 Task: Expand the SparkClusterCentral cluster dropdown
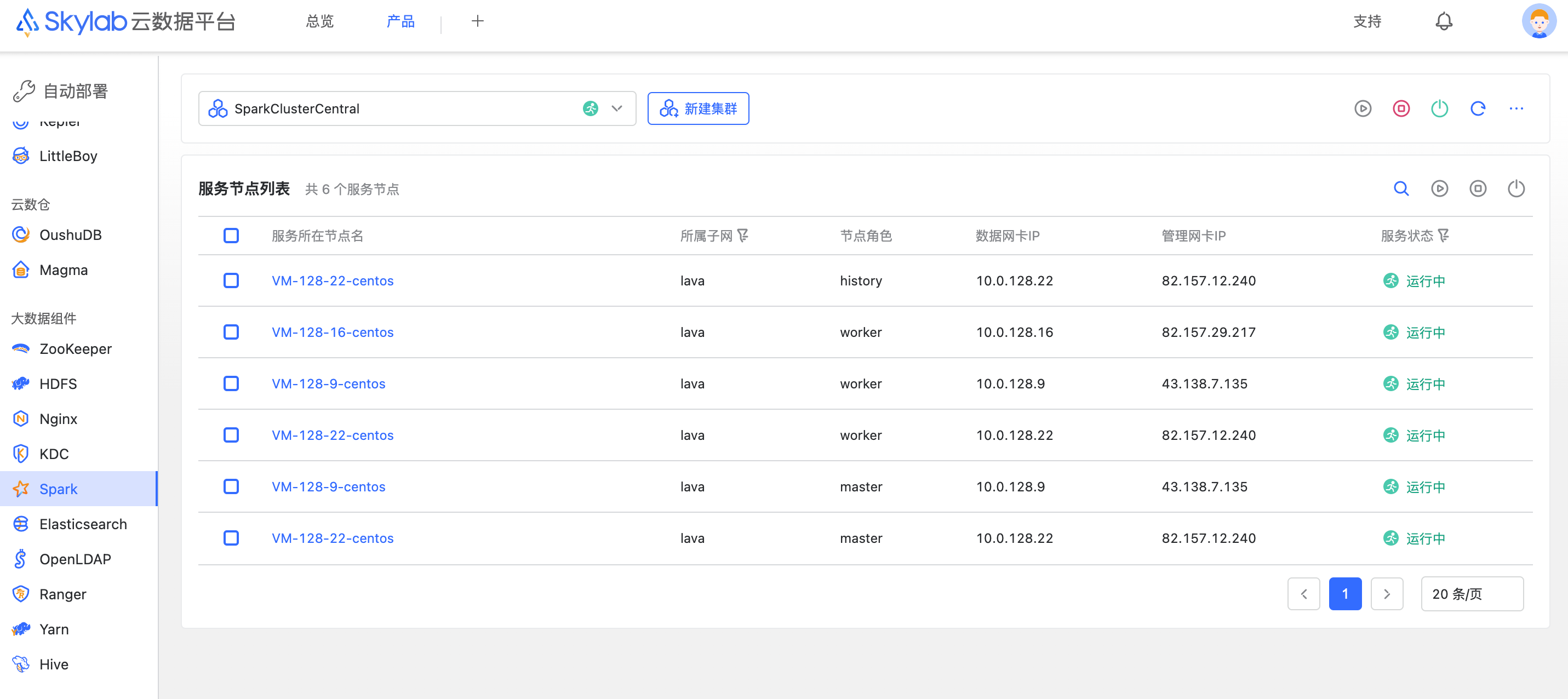coord(417,108)
